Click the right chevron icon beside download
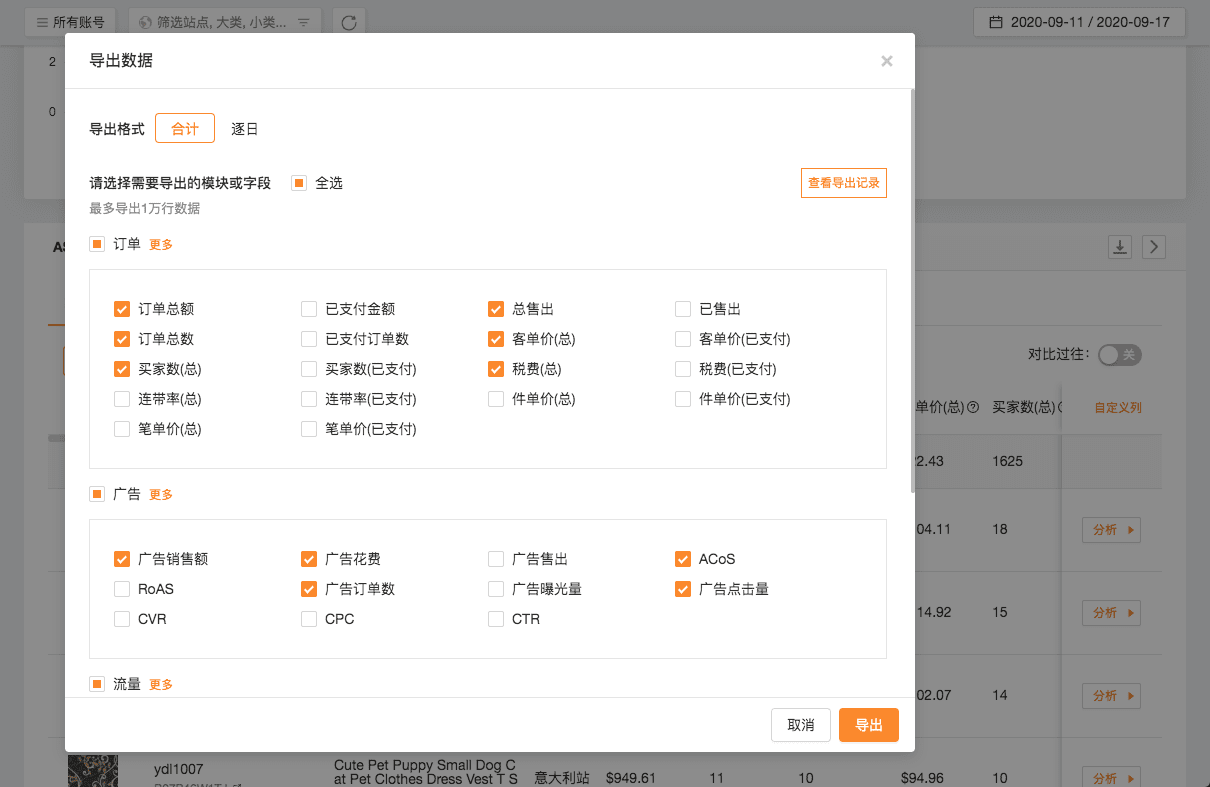This screenshot has height=787, width=1210. coord(1154,247)
